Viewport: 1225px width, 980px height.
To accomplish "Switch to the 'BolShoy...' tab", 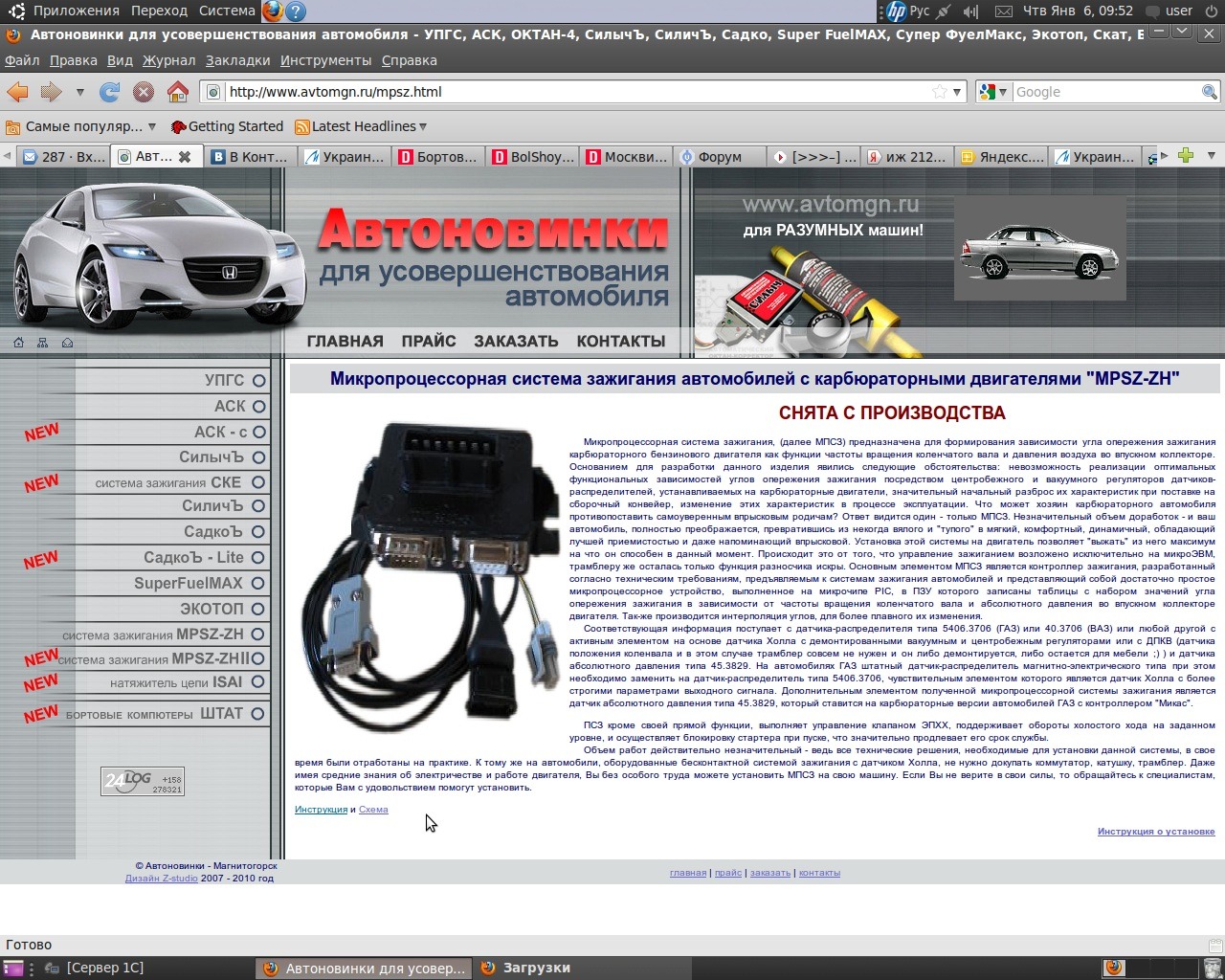I will click(x=532, y=157).
